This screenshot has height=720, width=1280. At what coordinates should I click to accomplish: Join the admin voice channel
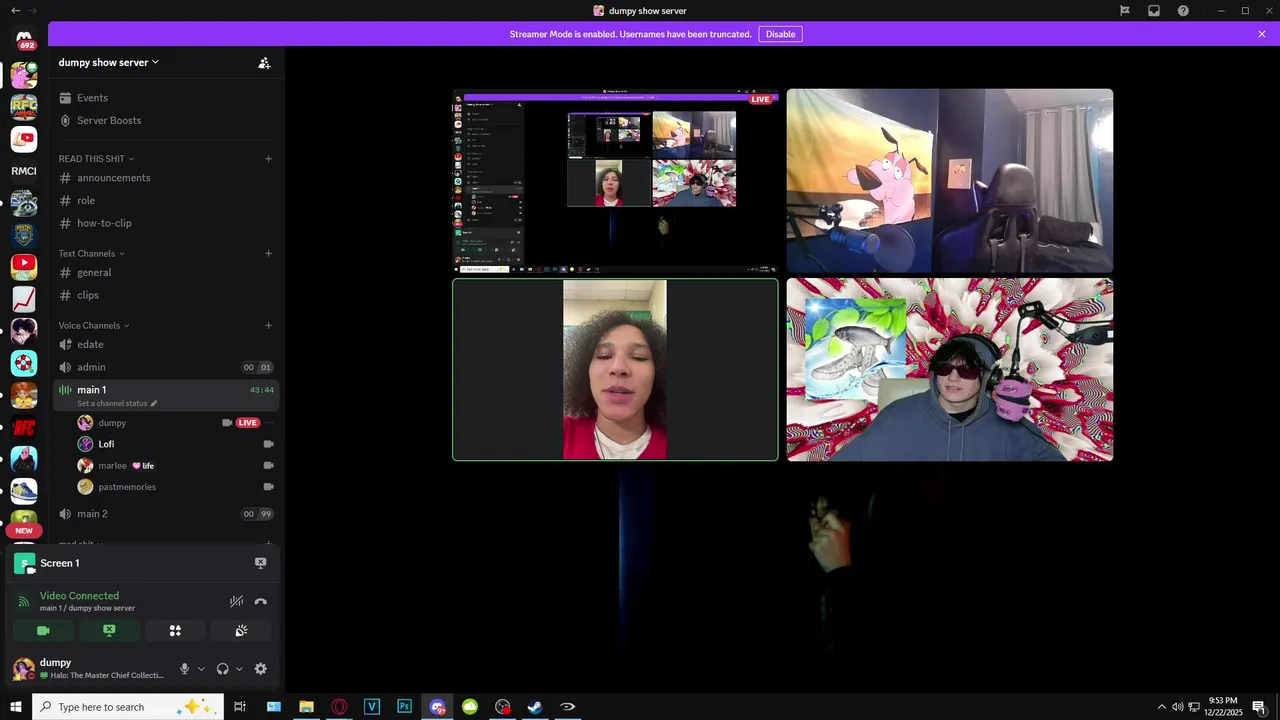166,367
